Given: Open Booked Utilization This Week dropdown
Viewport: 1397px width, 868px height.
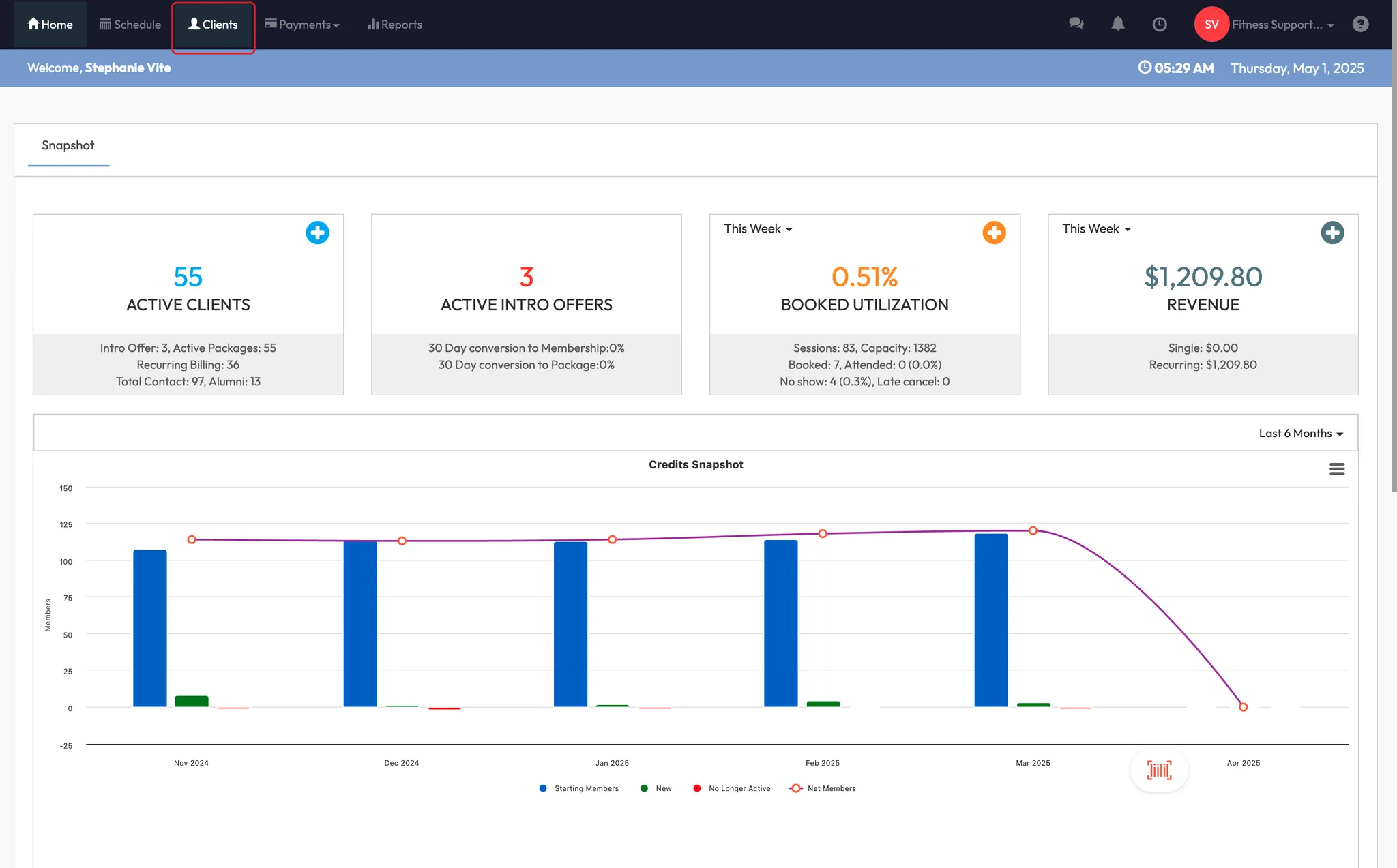Looking at the screenshot, I should tap(758, 229).
